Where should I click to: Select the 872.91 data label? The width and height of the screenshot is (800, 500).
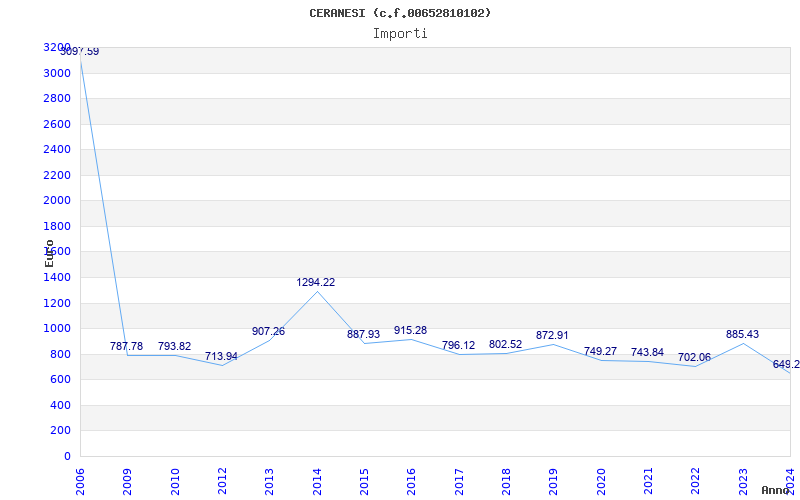[x=553, y=335]
